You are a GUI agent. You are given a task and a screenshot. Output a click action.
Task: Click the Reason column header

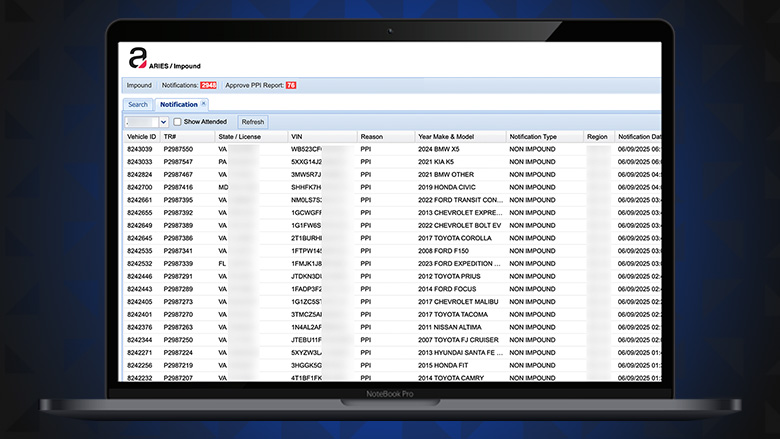click(372, 136)
